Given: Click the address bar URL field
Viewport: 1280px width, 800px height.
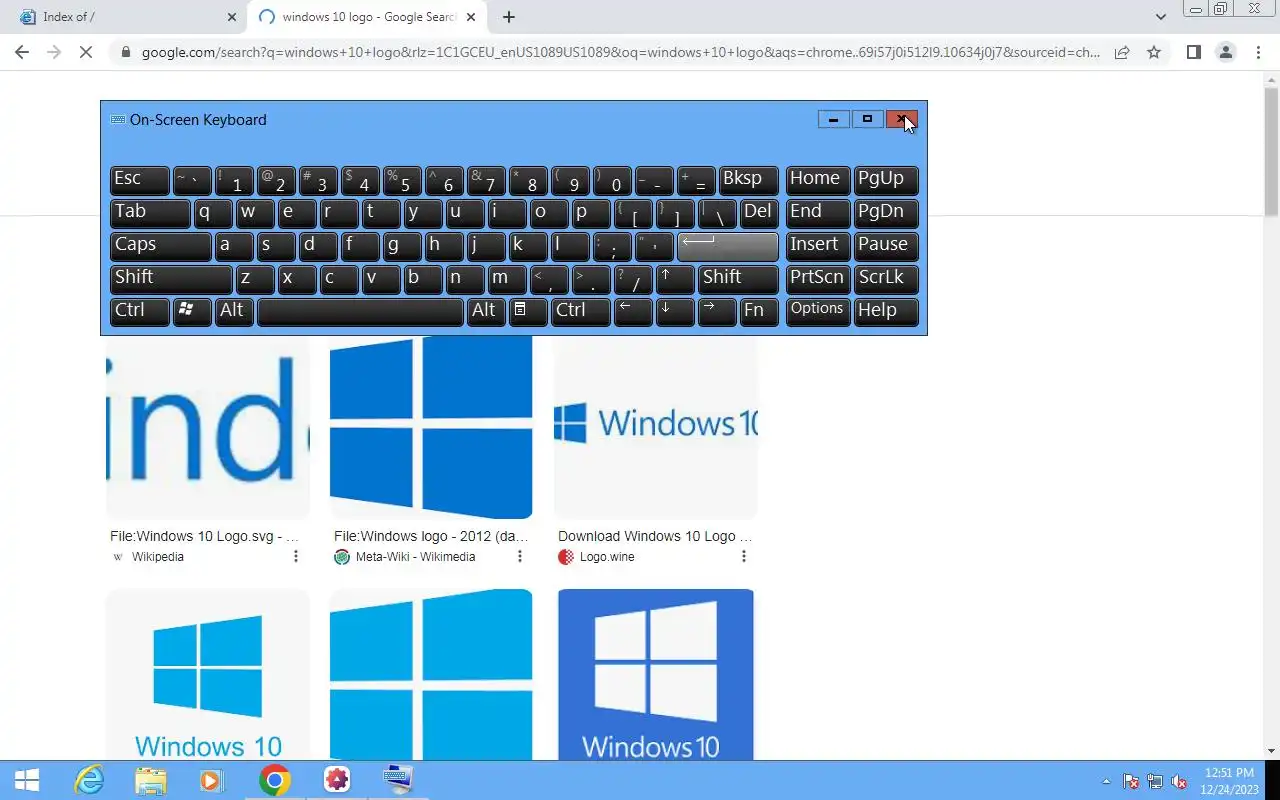Looking at the screenshot, I should [620, 52].
